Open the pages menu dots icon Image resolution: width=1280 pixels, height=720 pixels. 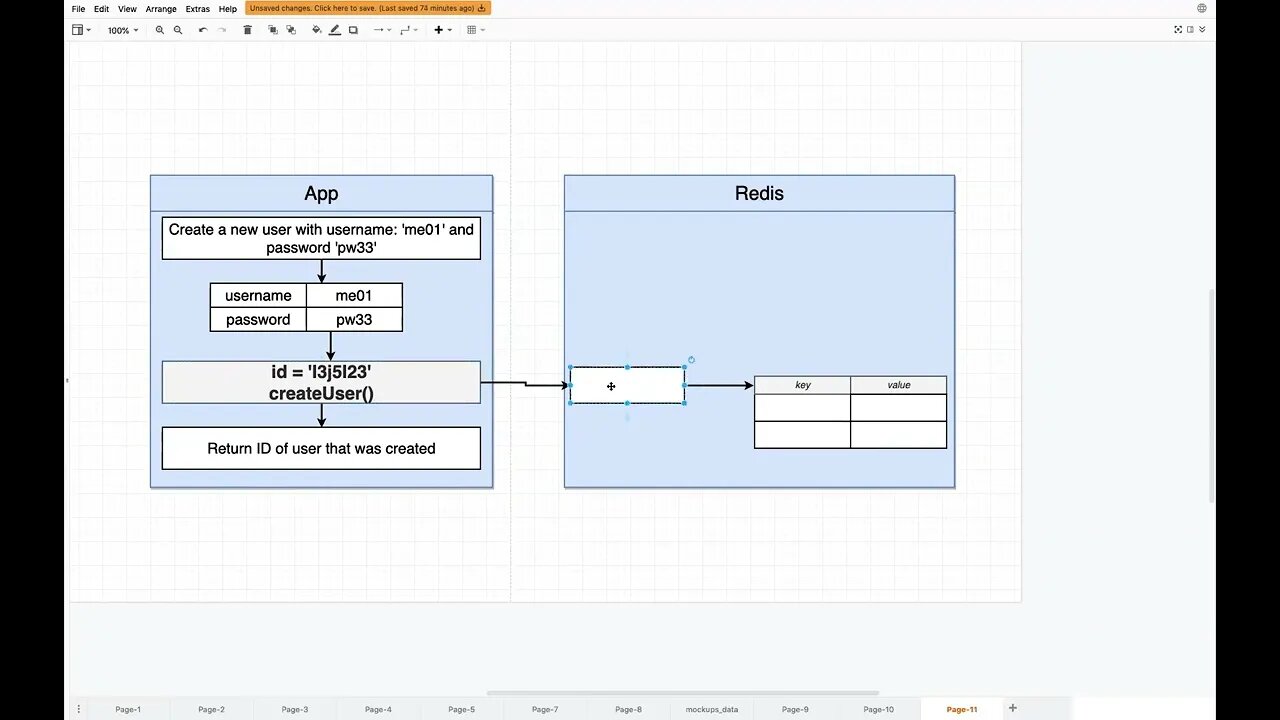point(78,709)
